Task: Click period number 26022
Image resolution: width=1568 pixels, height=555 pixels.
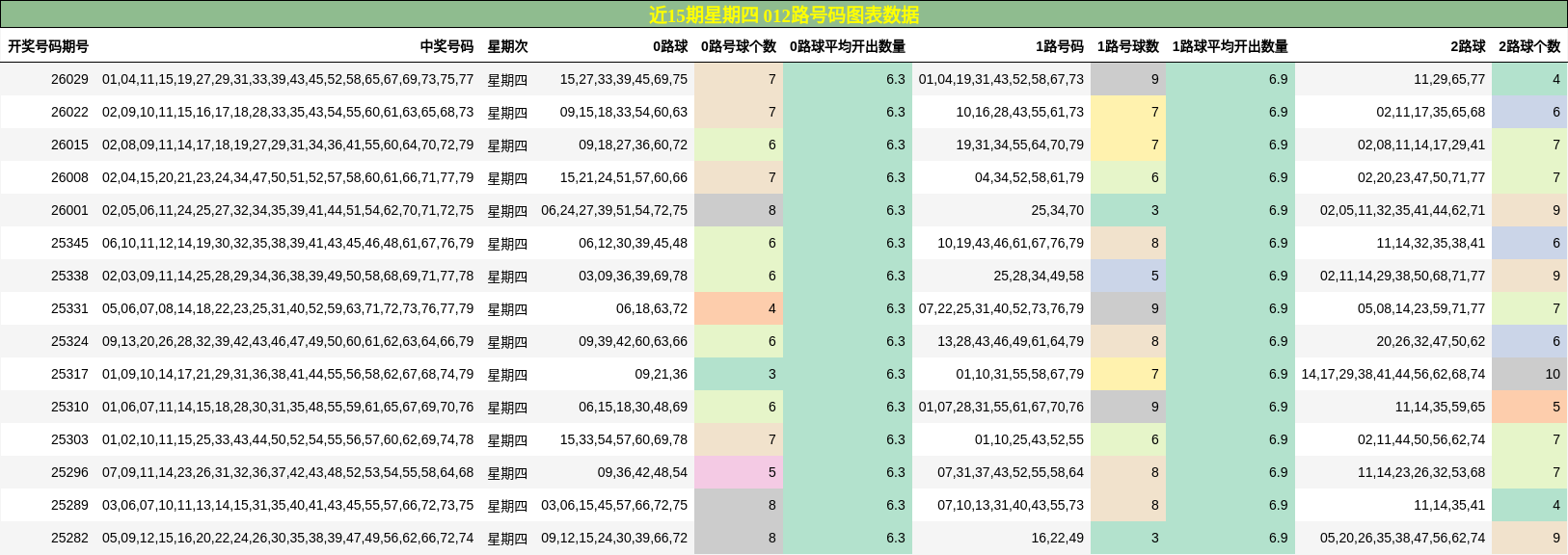Action: 69,112
